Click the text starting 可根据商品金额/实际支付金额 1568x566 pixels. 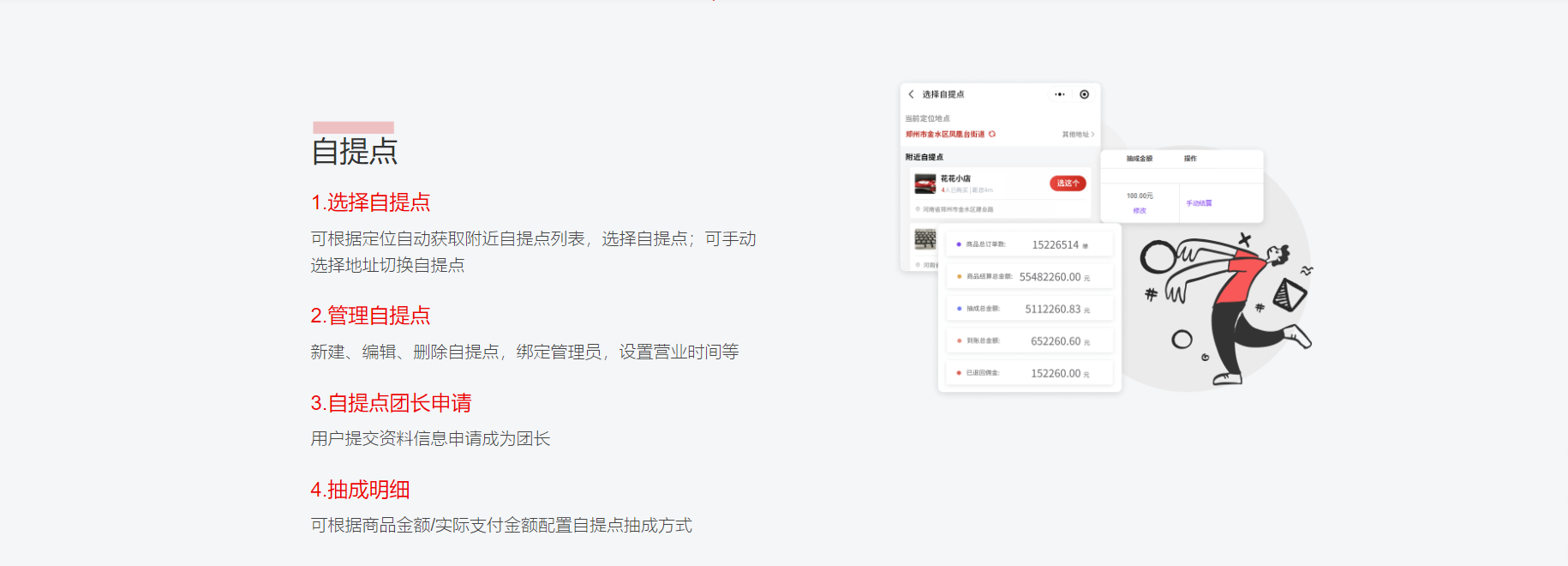pos(501,525)
